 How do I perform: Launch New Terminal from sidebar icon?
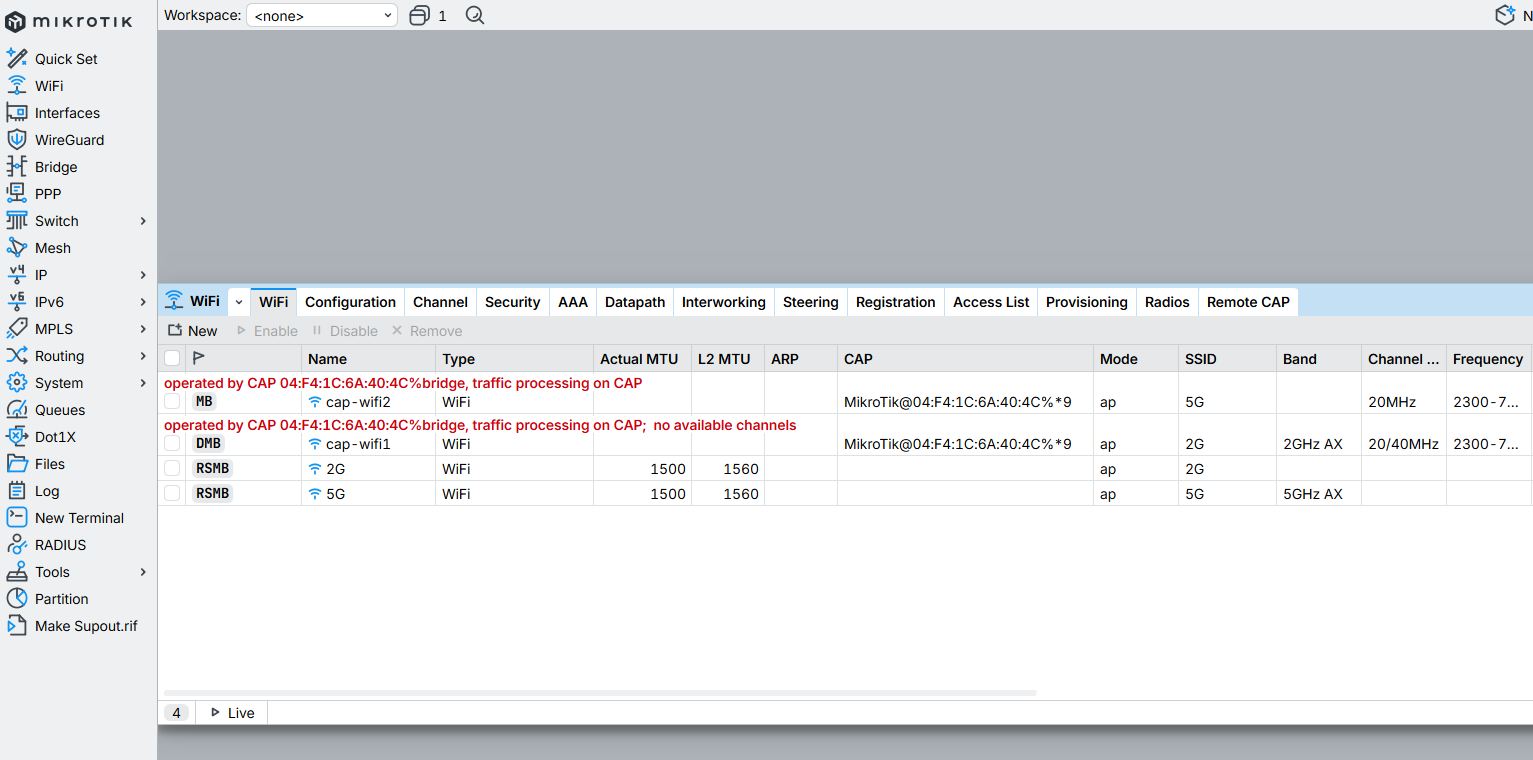pyautogui.click(x=17, y=517)
